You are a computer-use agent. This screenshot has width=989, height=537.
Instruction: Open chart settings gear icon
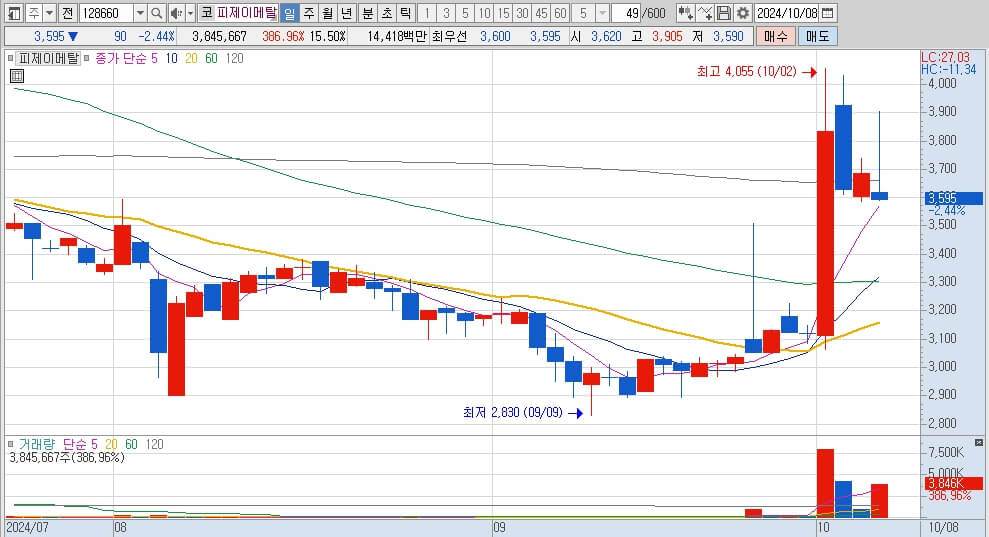743,13
